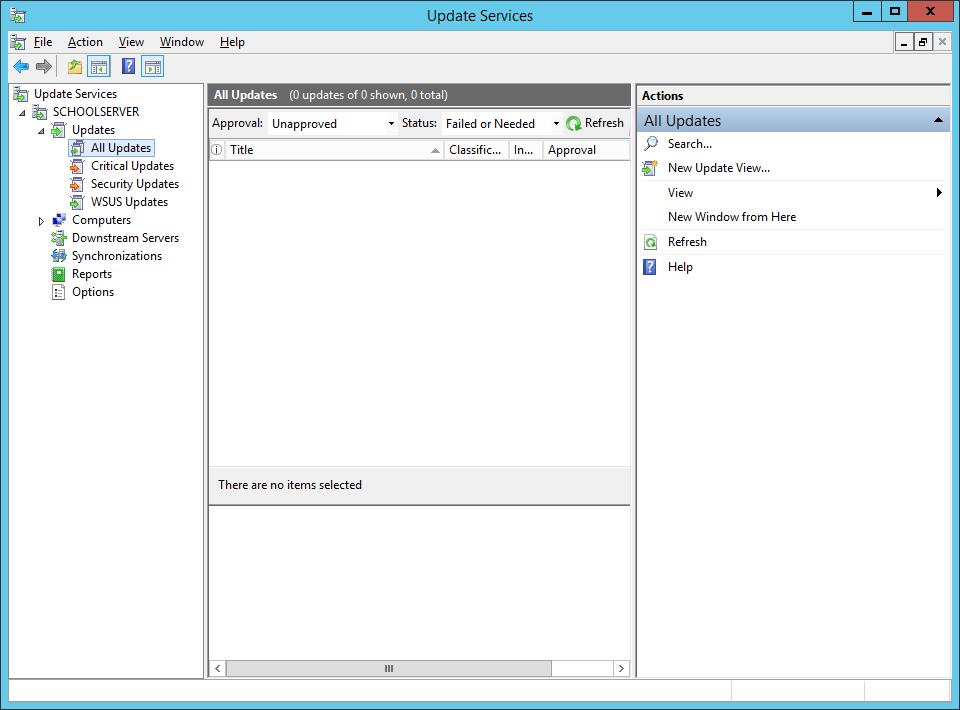Collapse the Updates tree node
Viewport: 960px width, 710px height.
pos(41,131)
